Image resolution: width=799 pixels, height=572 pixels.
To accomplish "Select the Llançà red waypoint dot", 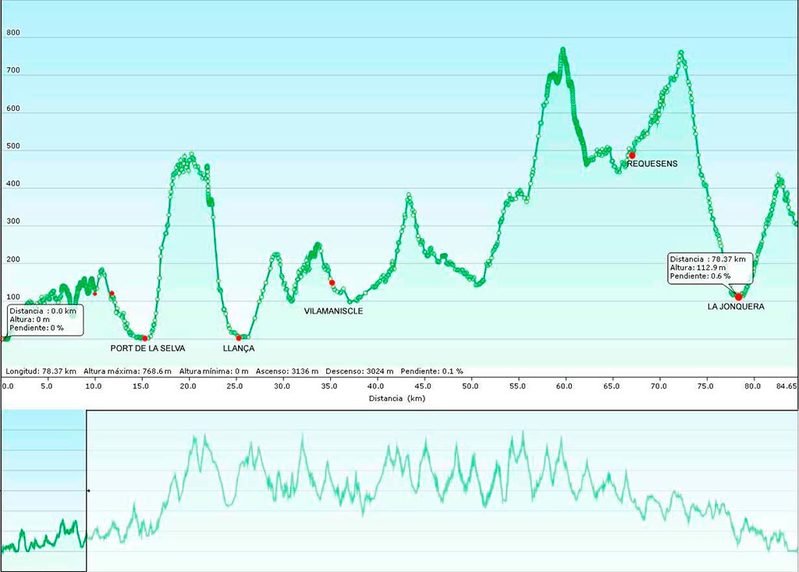I will coord(239,338).
